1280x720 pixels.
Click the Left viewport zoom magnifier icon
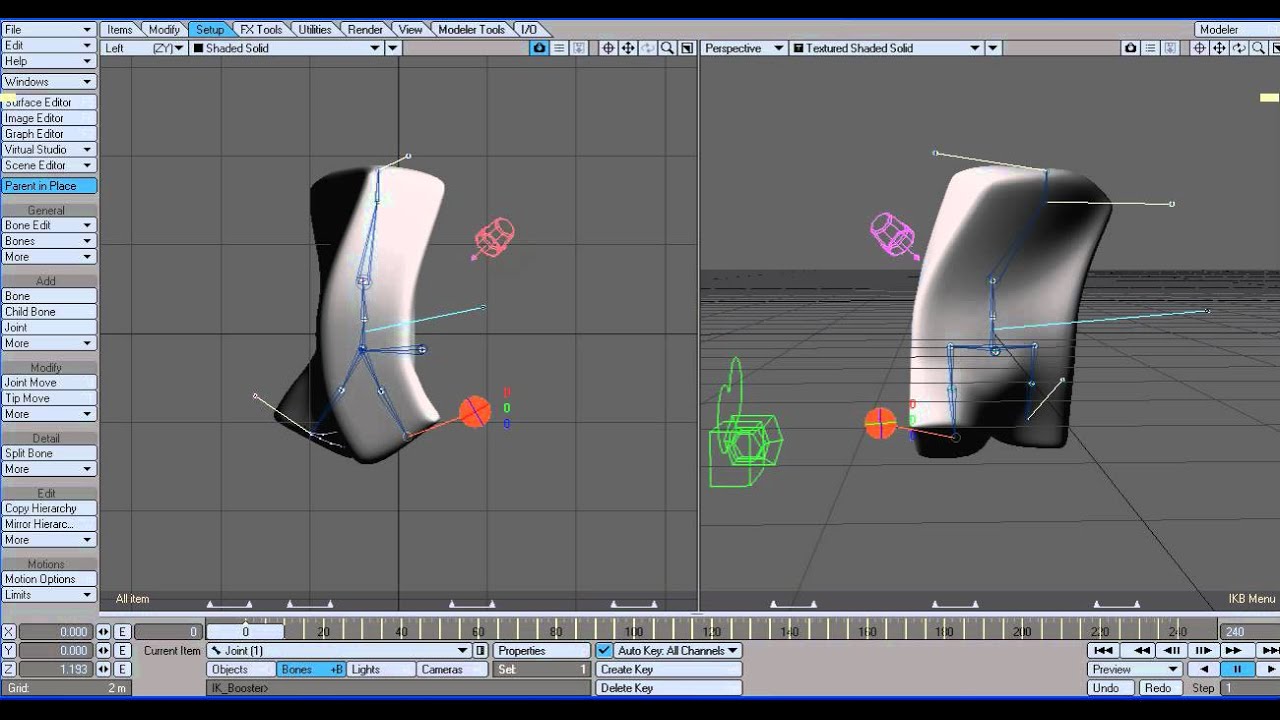[x=667, y=48]
